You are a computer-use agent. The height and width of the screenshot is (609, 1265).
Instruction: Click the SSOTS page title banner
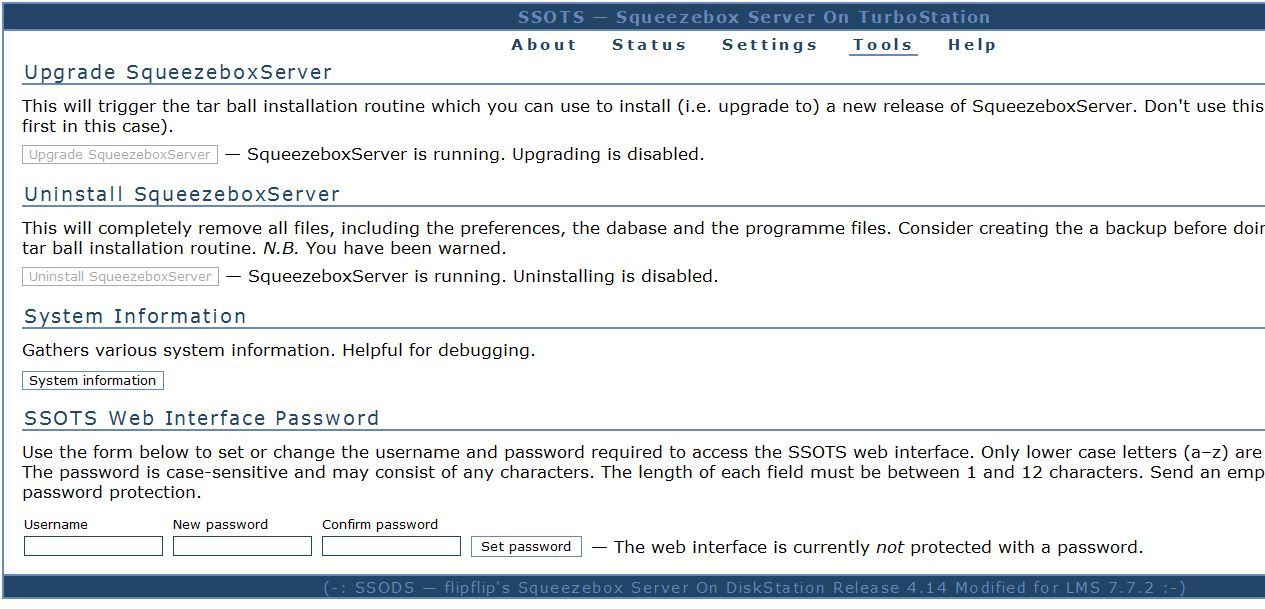coord(754,17)
